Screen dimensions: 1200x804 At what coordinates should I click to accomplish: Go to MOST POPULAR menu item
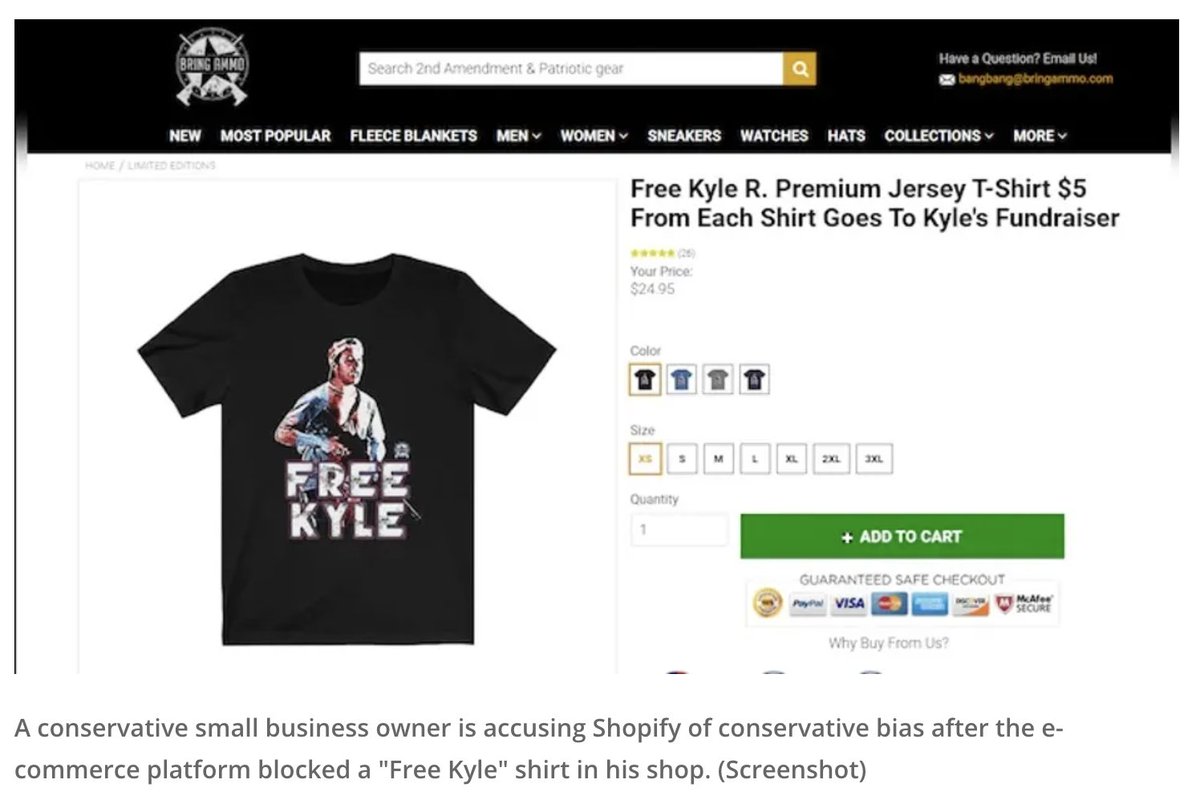[x=275, y=136]
